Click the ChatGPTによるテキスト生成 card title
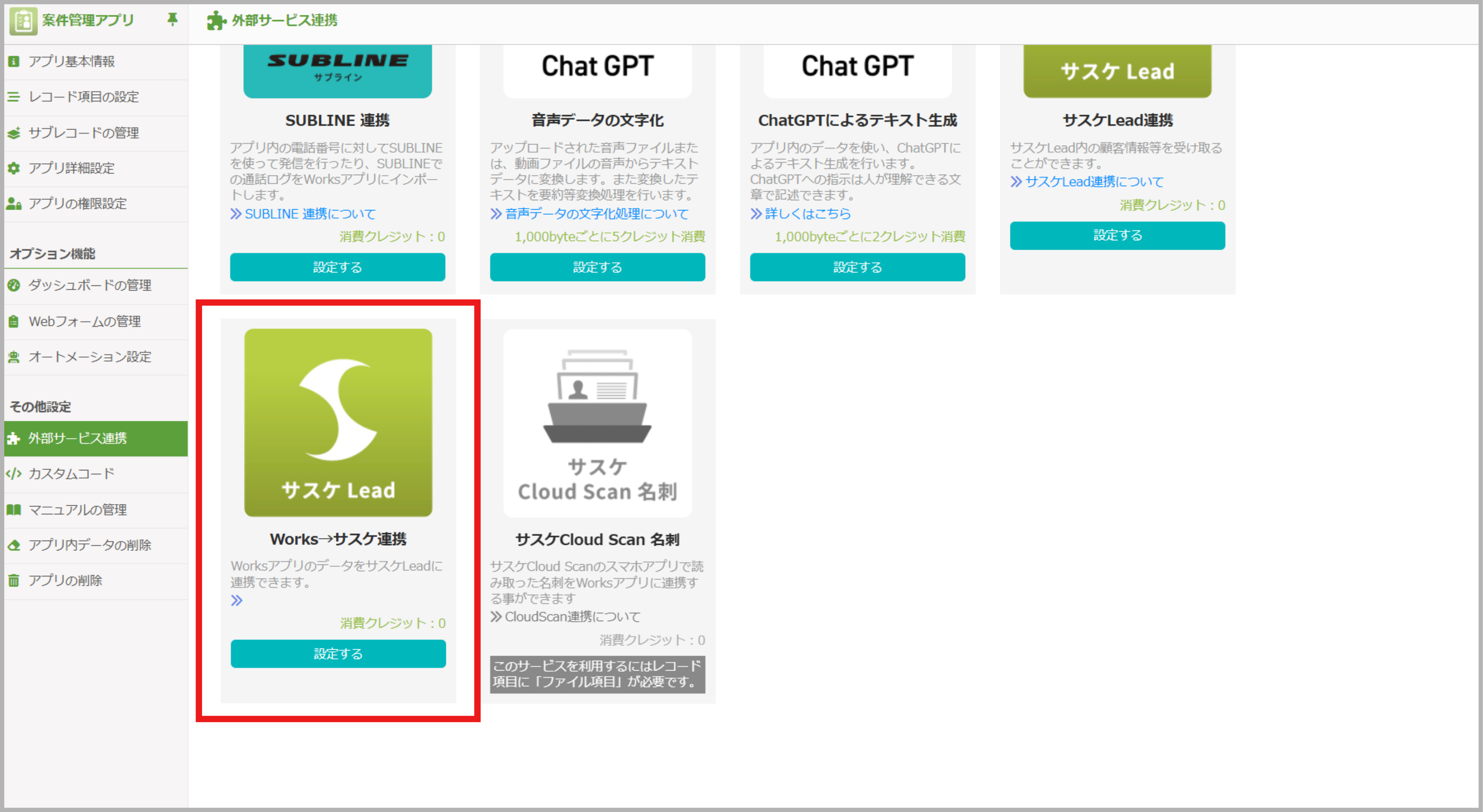This screenshot has width=1483, height=812. click(857, 120)
